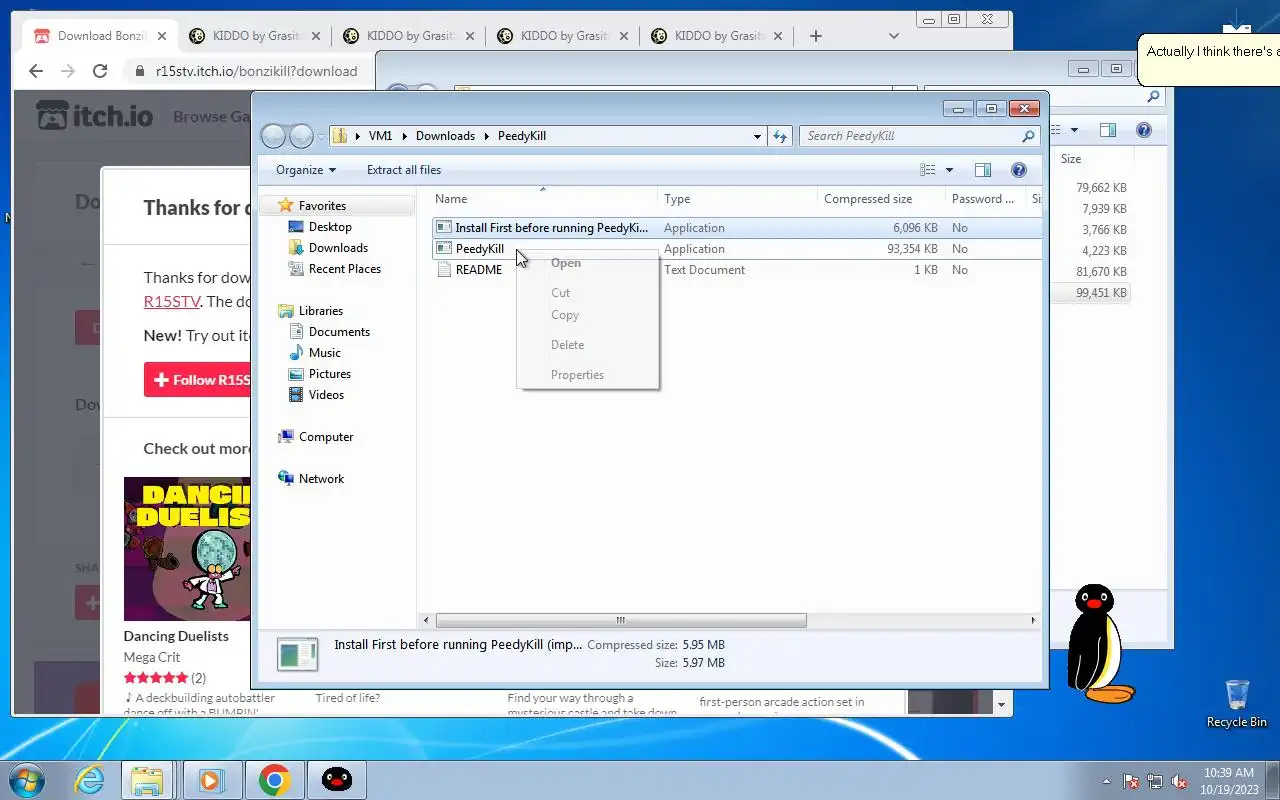Click VM1 in the address breadcrumb
This screenshot has height=800, width=1280.
pyautogui.click(x=380, y=136)
